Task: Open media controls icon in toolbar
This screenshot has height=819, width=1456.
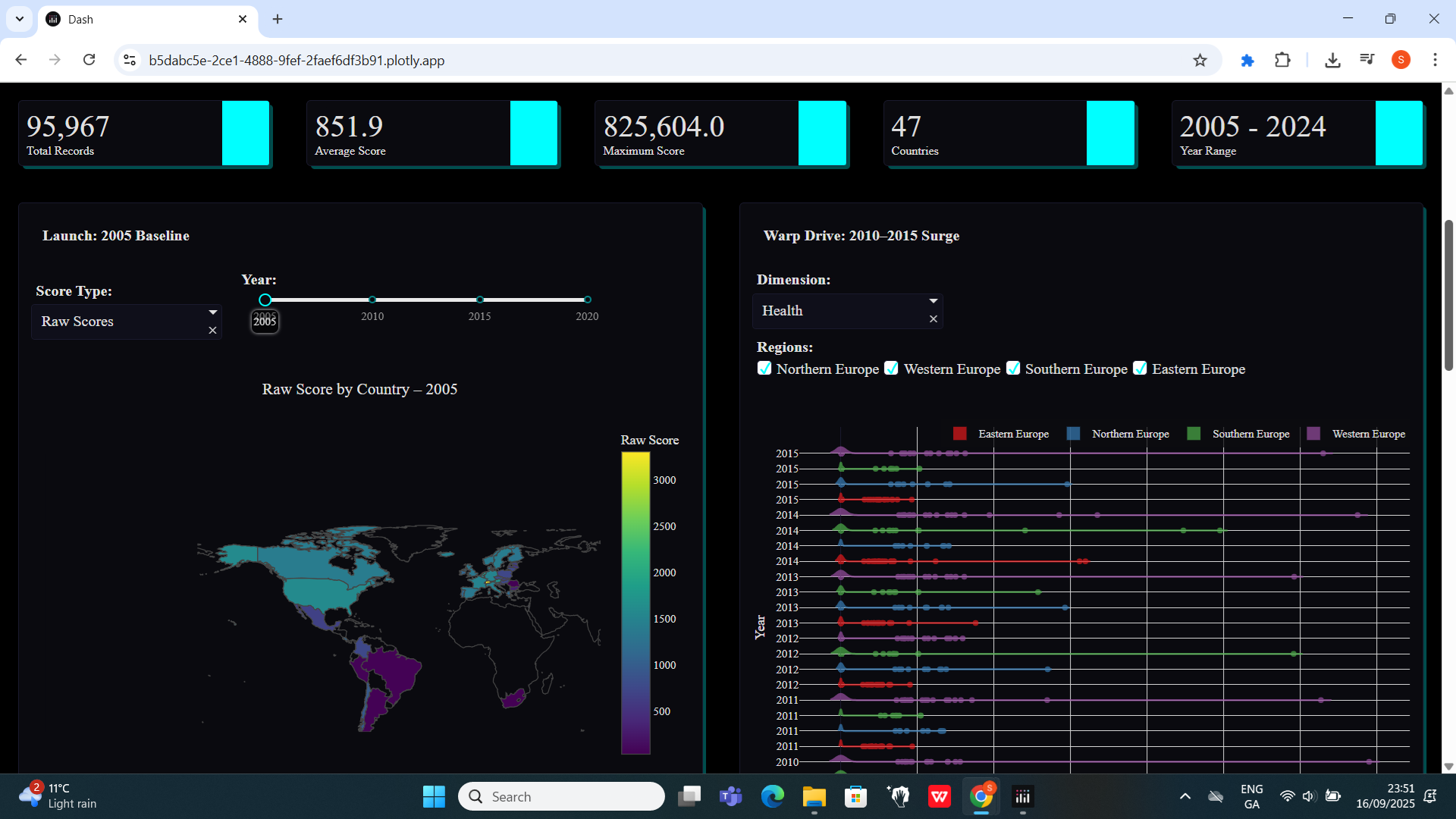Action: click(x=1367, y=60)
